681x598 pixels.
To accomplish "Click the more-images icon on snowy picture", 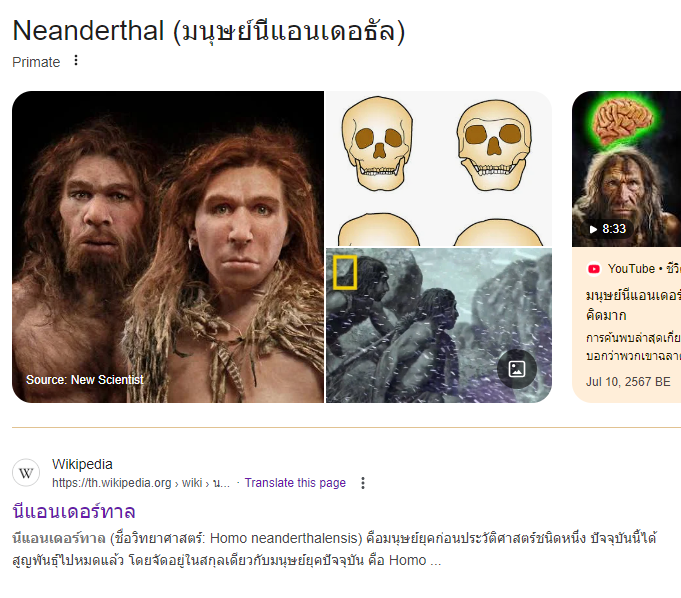I will (x=517, y=369).
